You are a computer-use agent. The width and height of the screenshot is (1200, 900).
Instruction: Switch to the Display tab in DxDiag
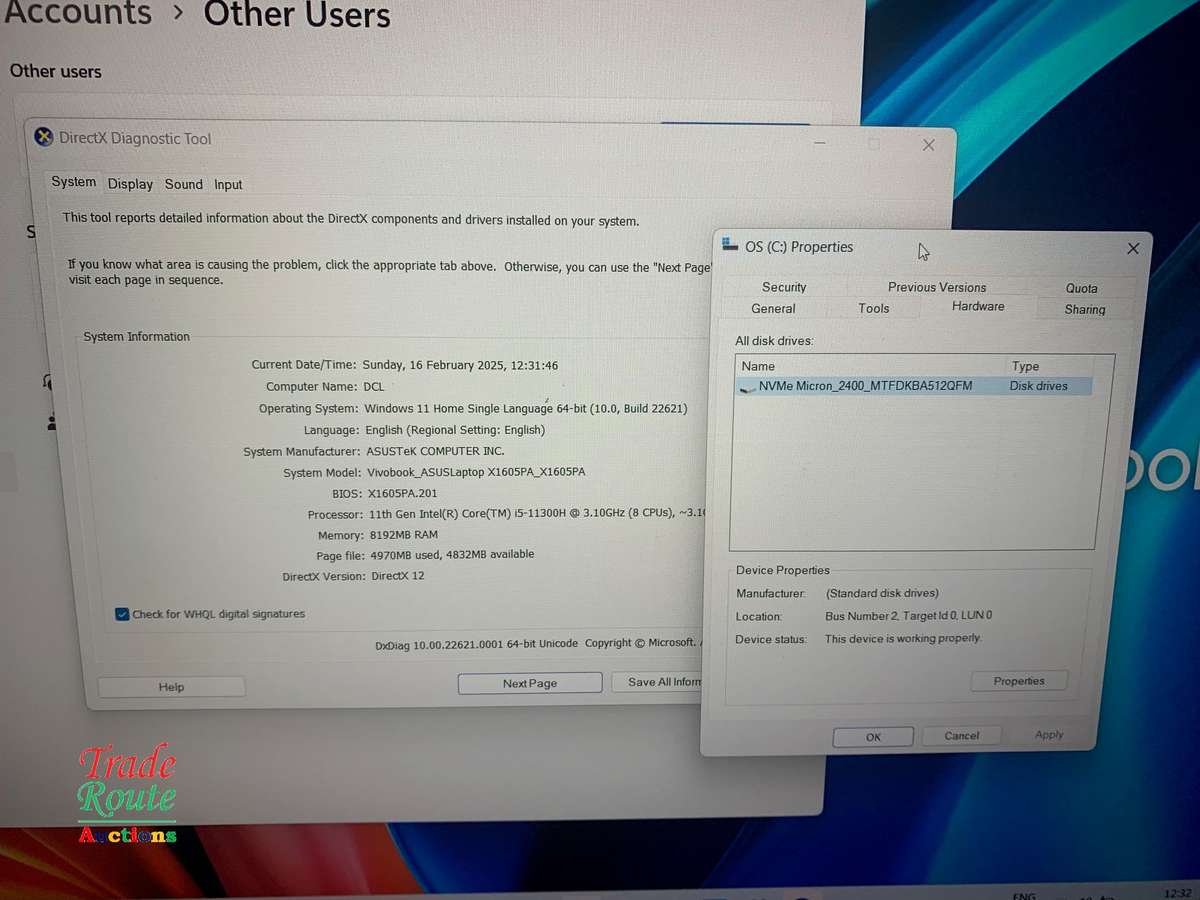tap(130, 184)
